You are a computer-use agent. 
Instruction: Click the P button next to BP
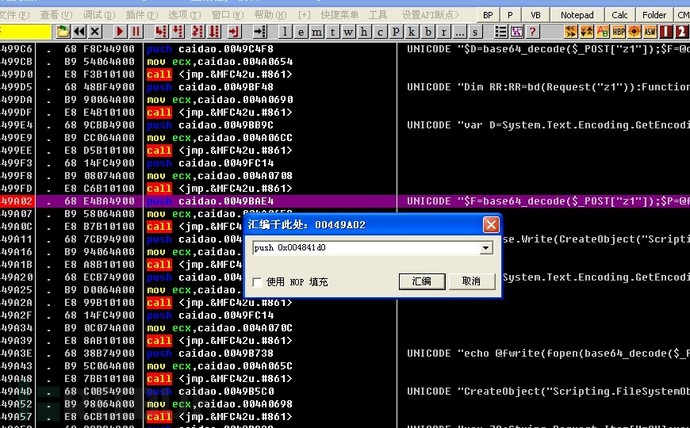click(x=510, y=15)
